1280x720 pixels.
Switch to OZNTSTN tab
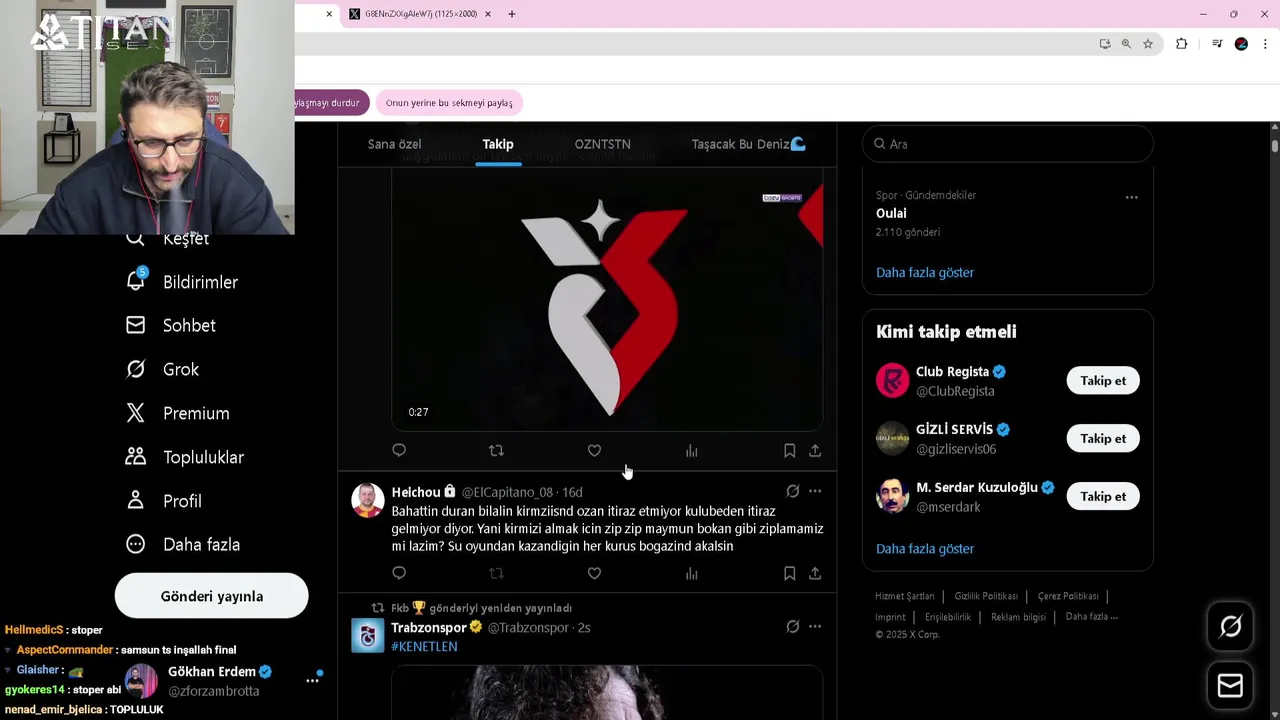pos(602,144)
